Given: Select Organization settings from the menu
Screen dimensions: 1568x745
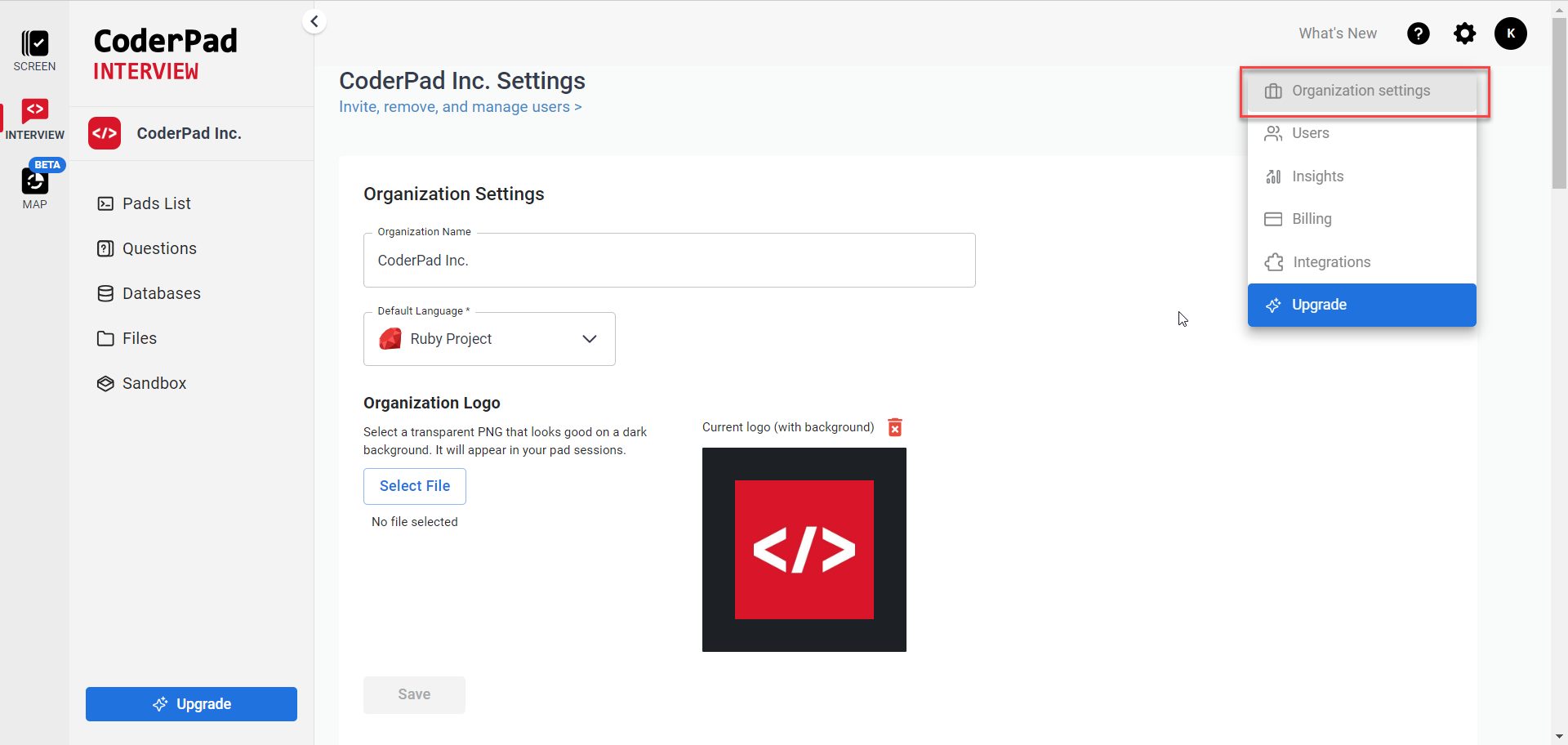Looking at the screenshot, I should coord(1361,91).
